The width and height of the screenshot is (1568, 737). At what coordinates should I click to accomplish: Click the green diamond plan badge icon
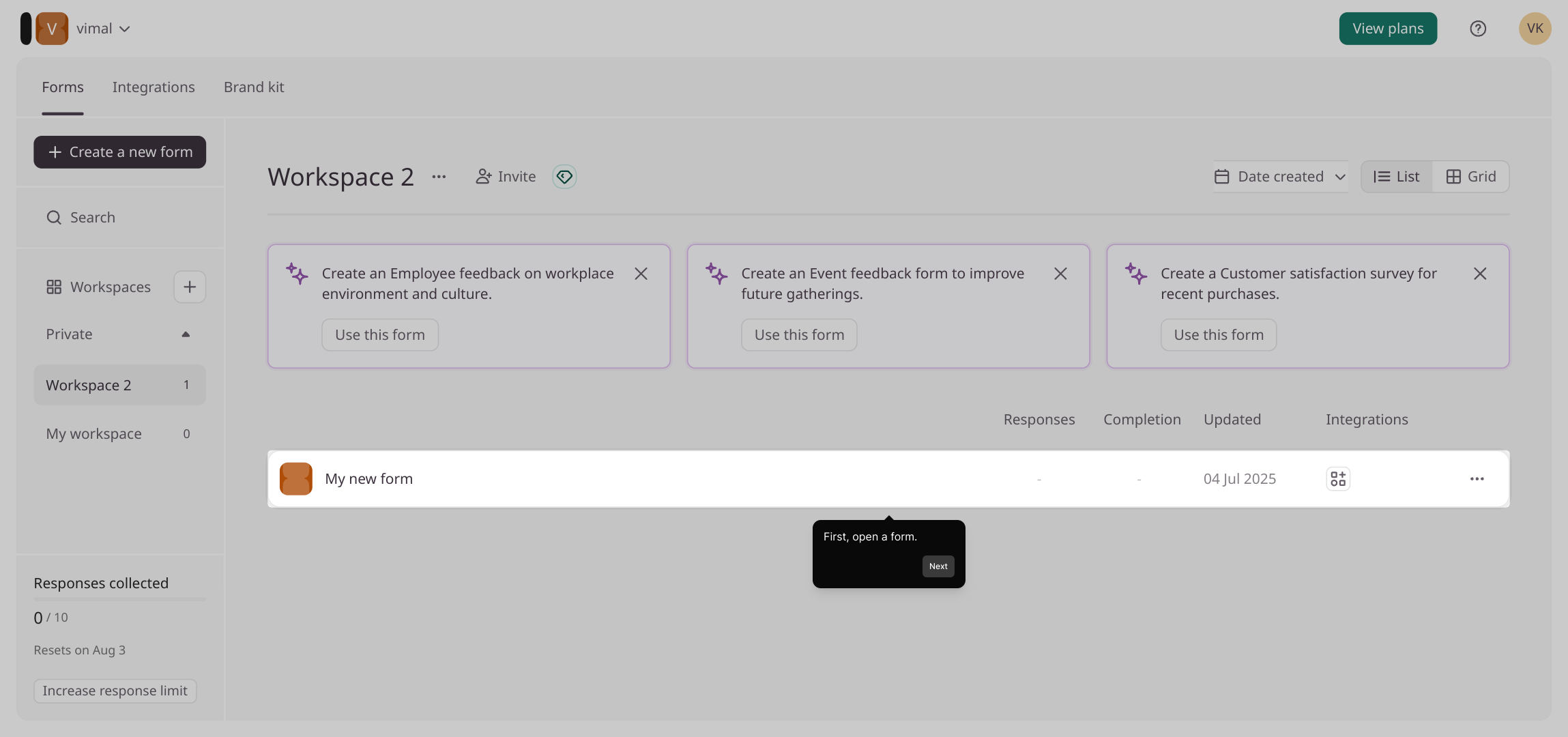click(564, 177)
